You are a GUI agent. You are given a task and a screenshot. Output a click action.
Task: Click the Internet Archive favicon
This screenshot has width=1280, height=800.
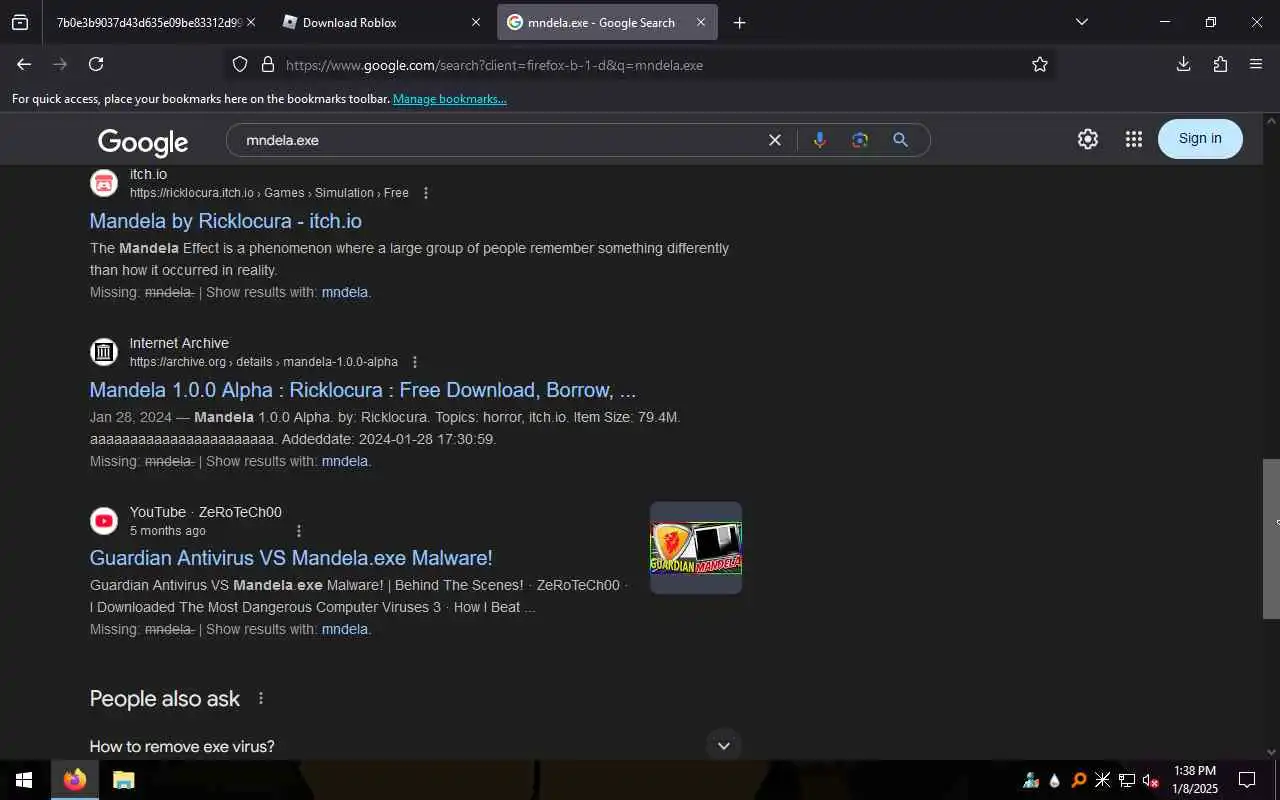pos(104,352)
